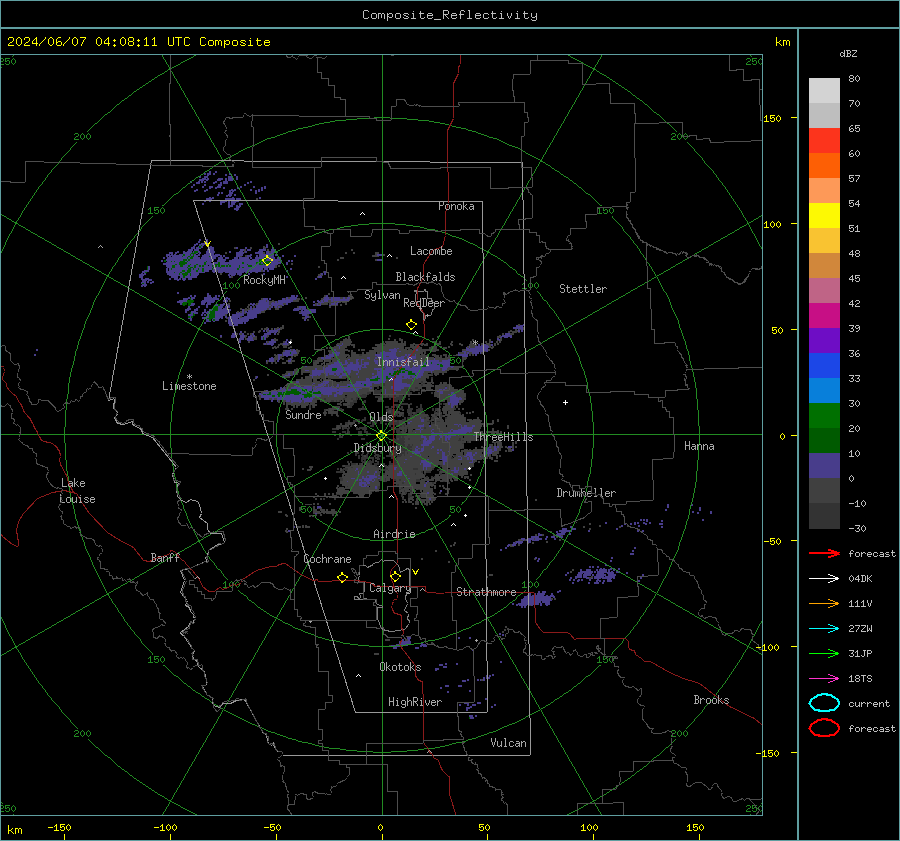Click the Ponoka city label
Viewport: 900px width, 841px height.
[456, 206]
